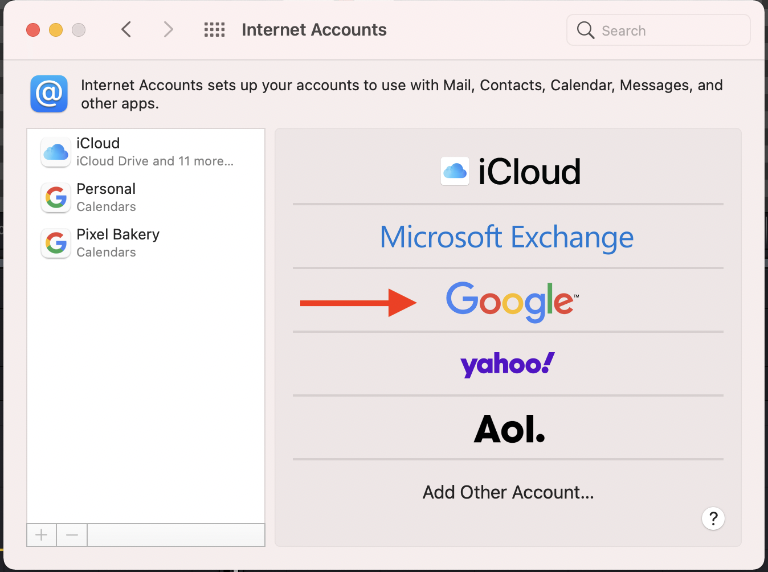Choose iCloud as the account provider
The height and width of the screenshot is (572, 768).
pyautogui.click(x=508, y=172)
